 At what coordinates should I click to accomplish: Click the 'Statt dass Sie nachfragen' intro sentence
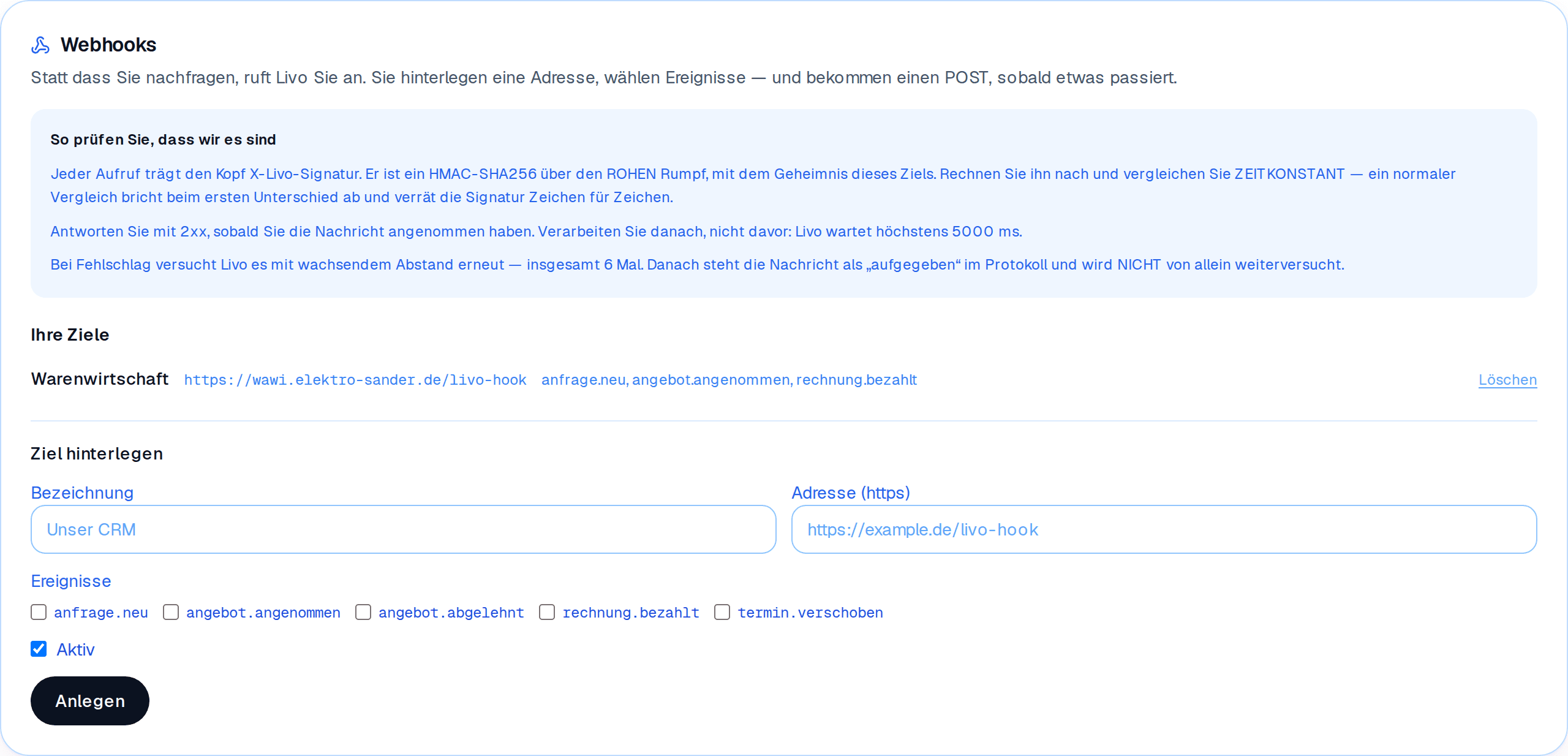coord(604,78)
